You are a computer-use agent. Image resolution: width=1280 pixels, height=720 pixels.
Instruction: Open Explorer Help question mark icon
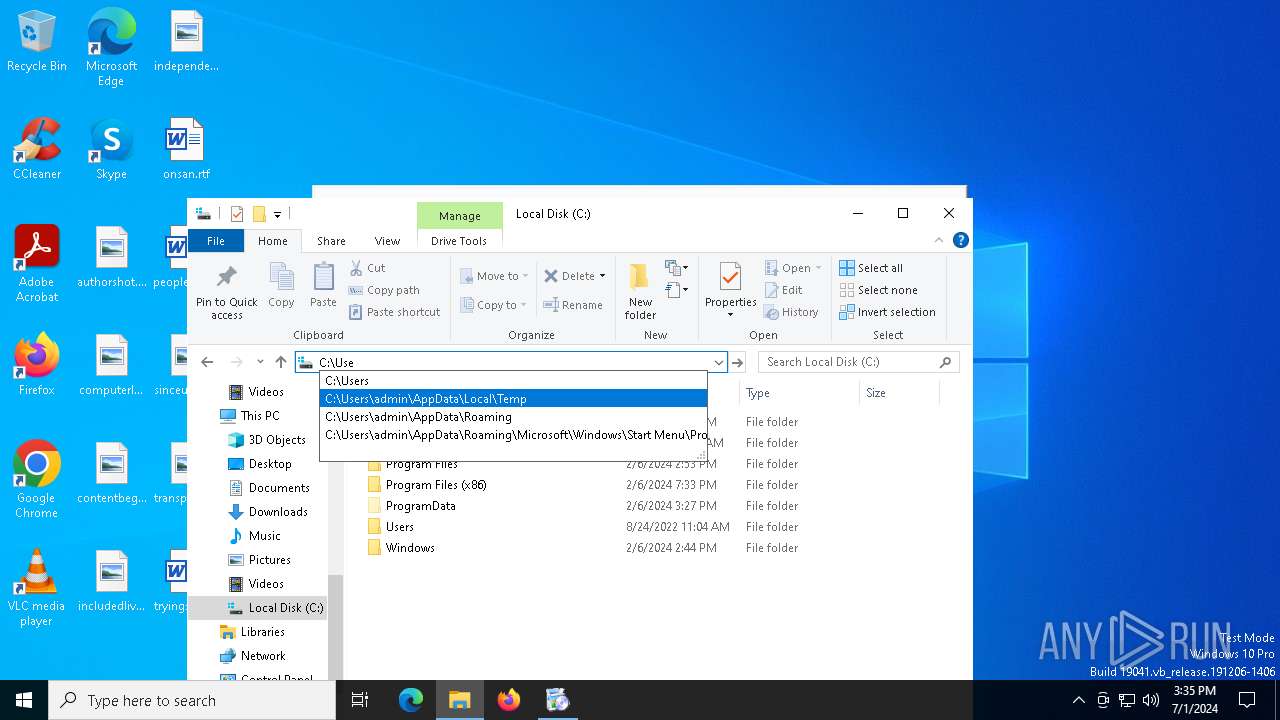point(961,240)
